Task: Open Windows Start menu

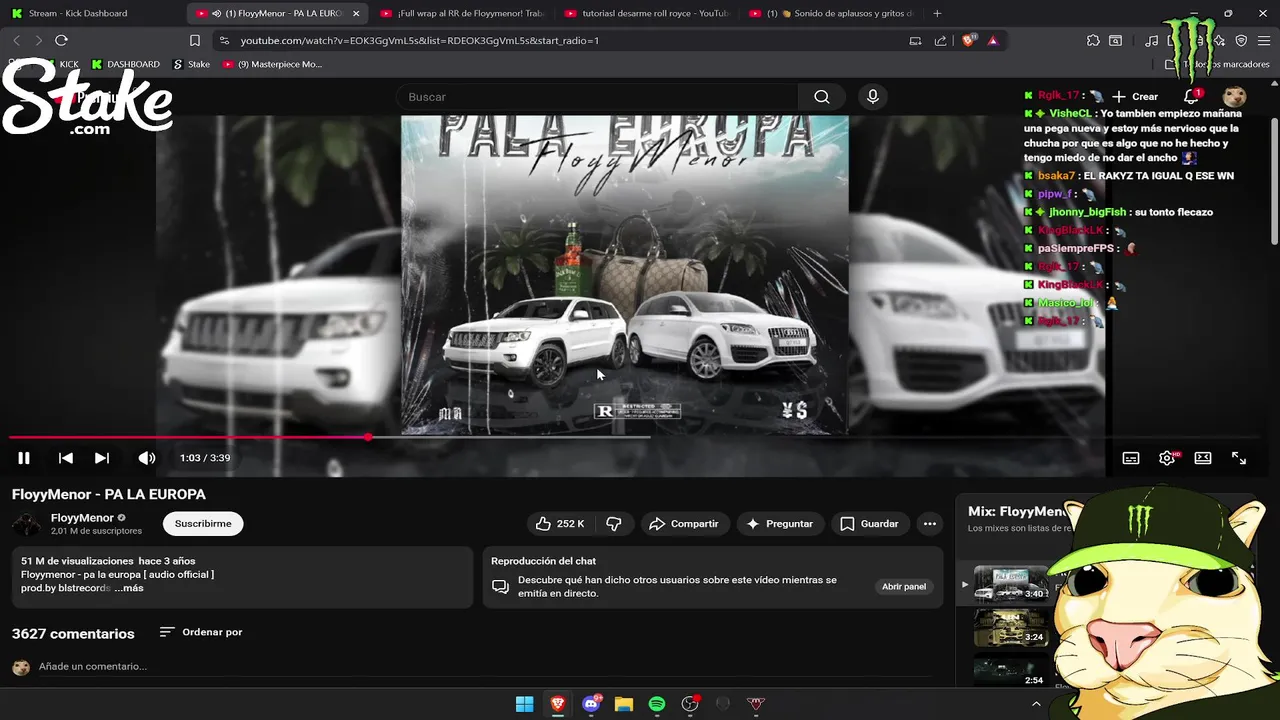Action: click(x=524, y=704)
